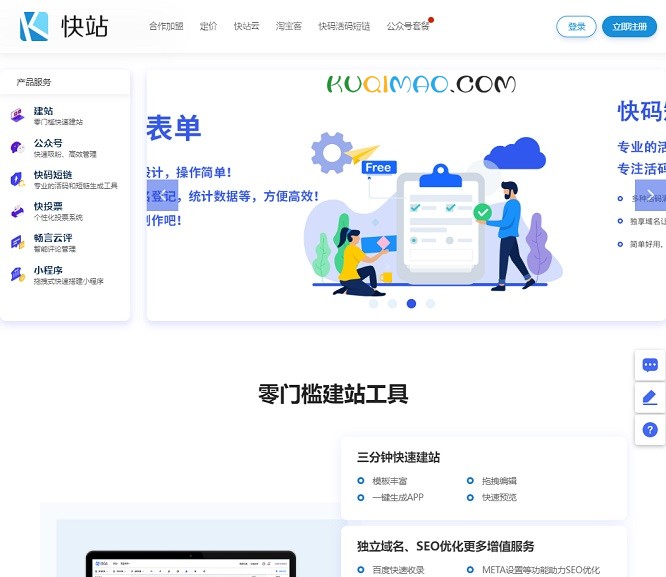Click the 拖拽编辑 feature text
This screenshot has width=666, height=577.
coord(499,481)
